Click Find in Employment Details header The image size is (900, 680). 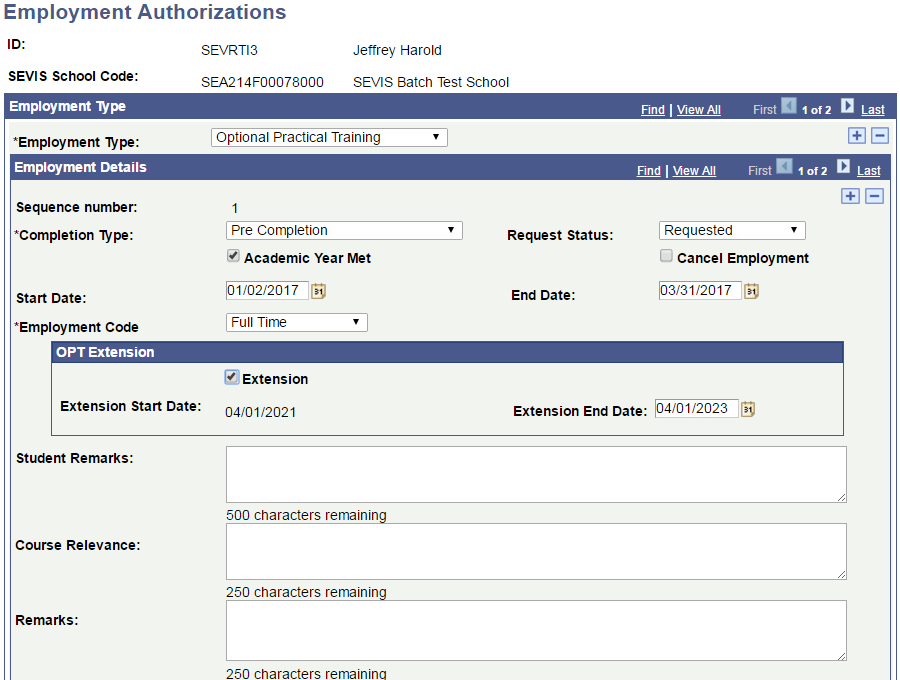[648, 170]
